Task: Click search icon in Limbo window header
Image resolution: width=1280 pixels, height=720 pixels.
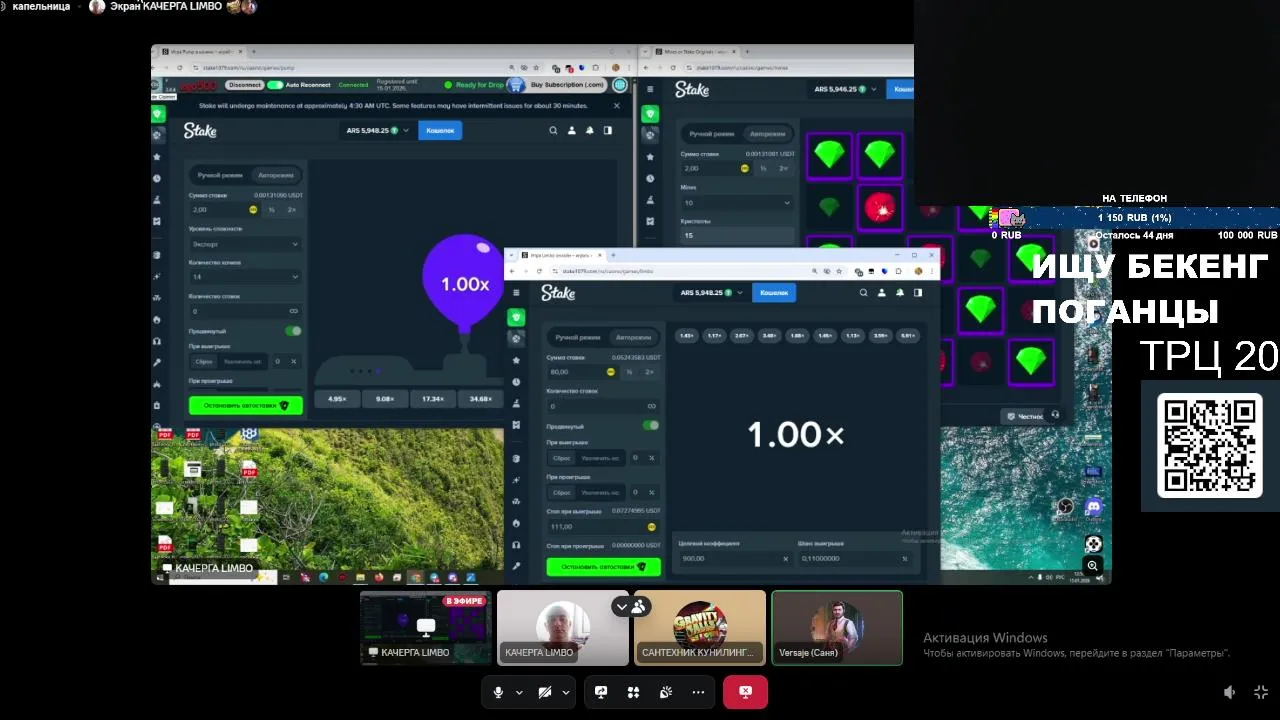Action: (x=863, y=293)
